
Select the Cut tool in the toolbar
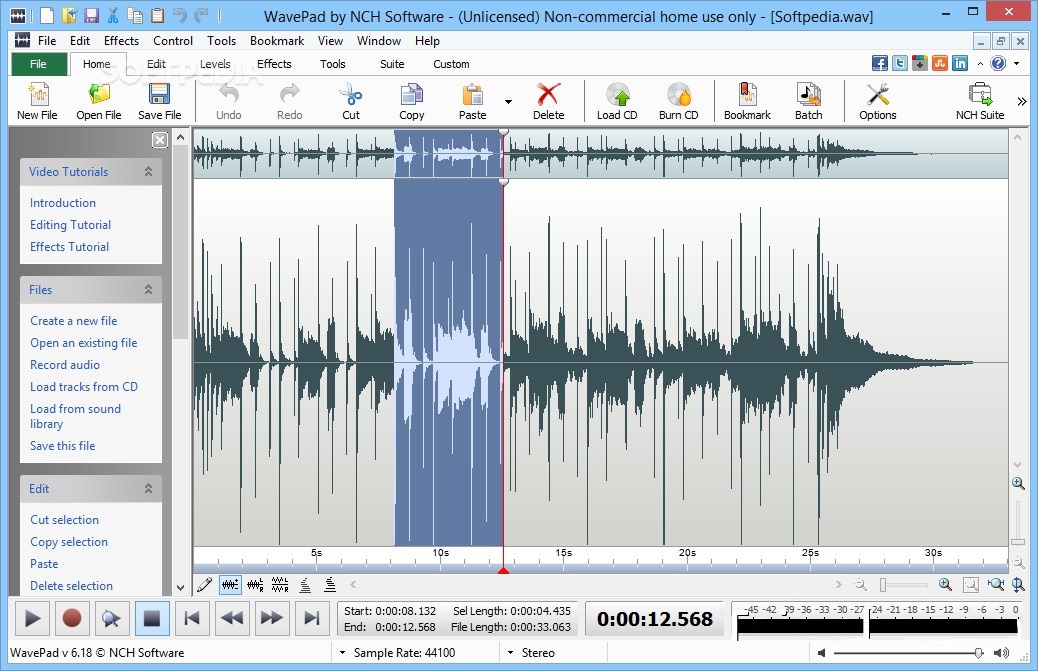point(351,100)
